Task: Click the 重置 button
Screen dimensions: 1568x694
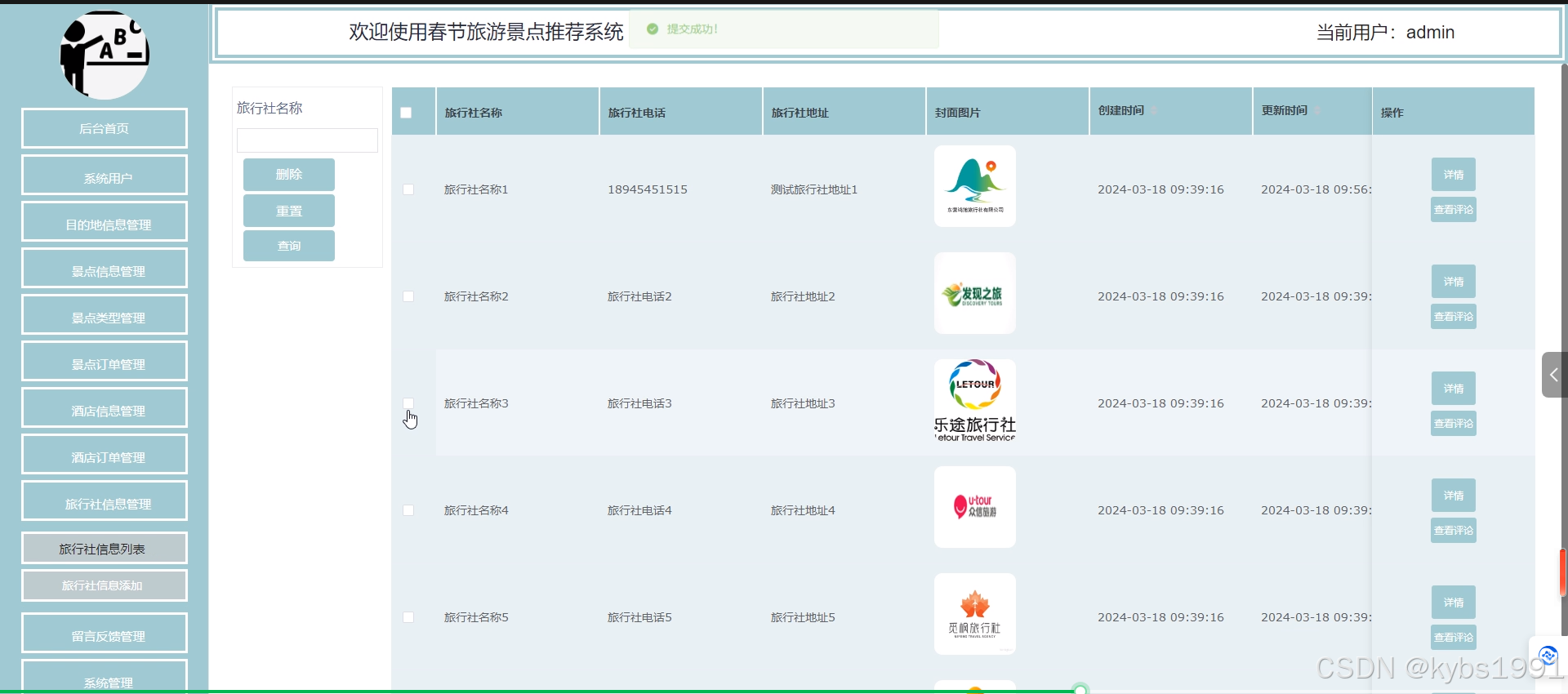Action: click(289, 211)
